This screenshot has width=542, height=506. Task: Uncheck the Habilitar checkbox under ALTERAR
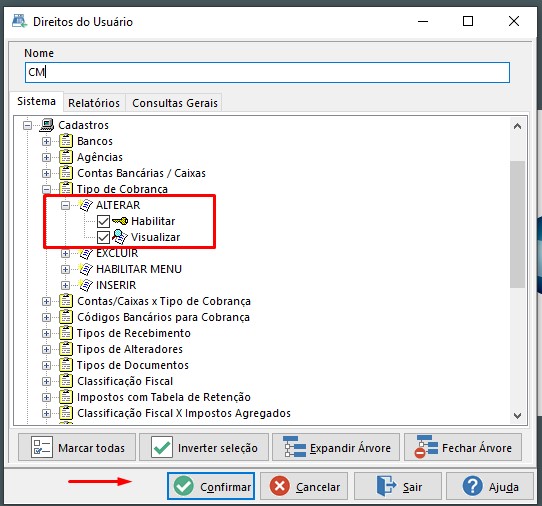103,221
